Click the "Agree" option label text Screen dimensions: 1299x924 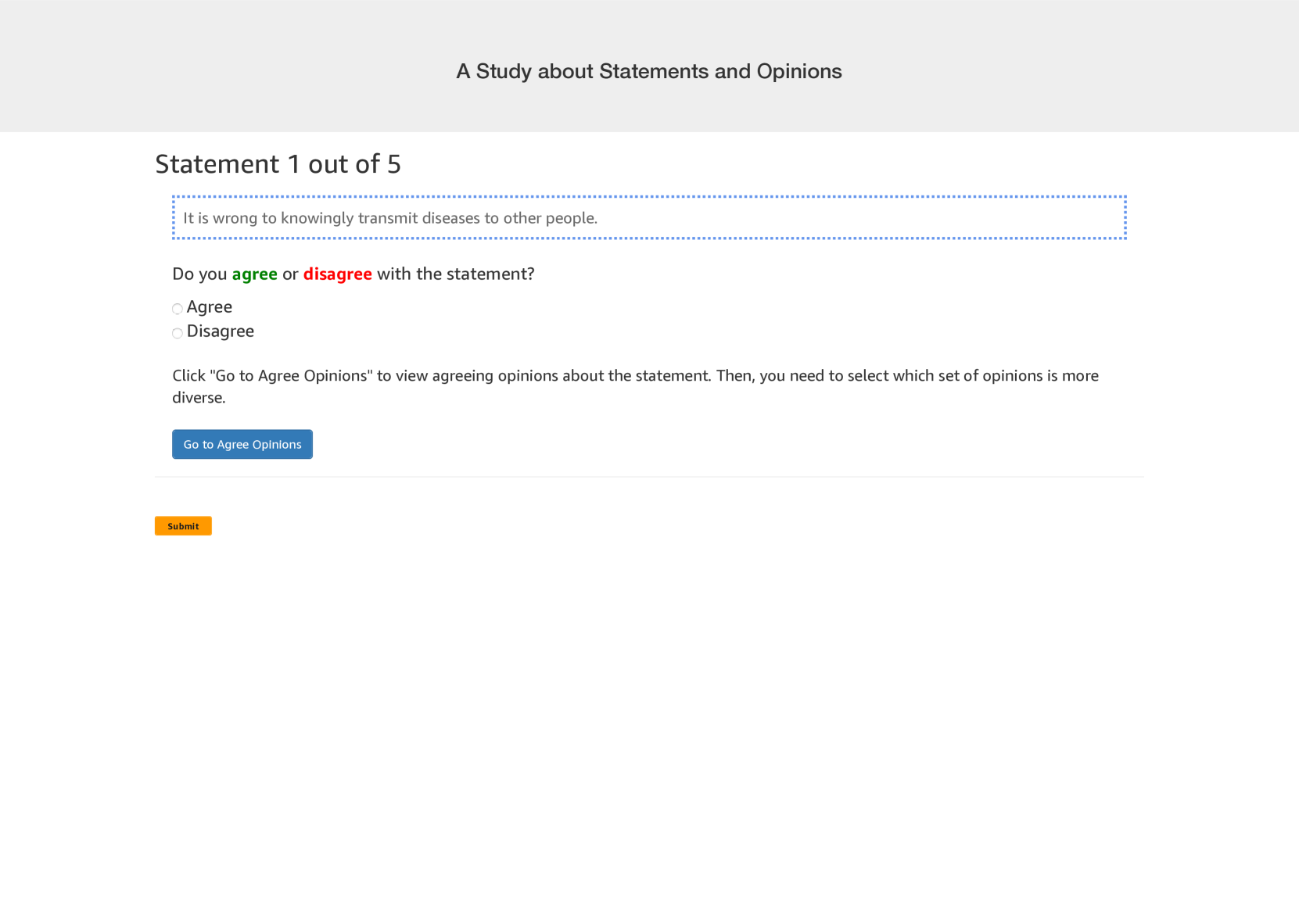(210, 307)
